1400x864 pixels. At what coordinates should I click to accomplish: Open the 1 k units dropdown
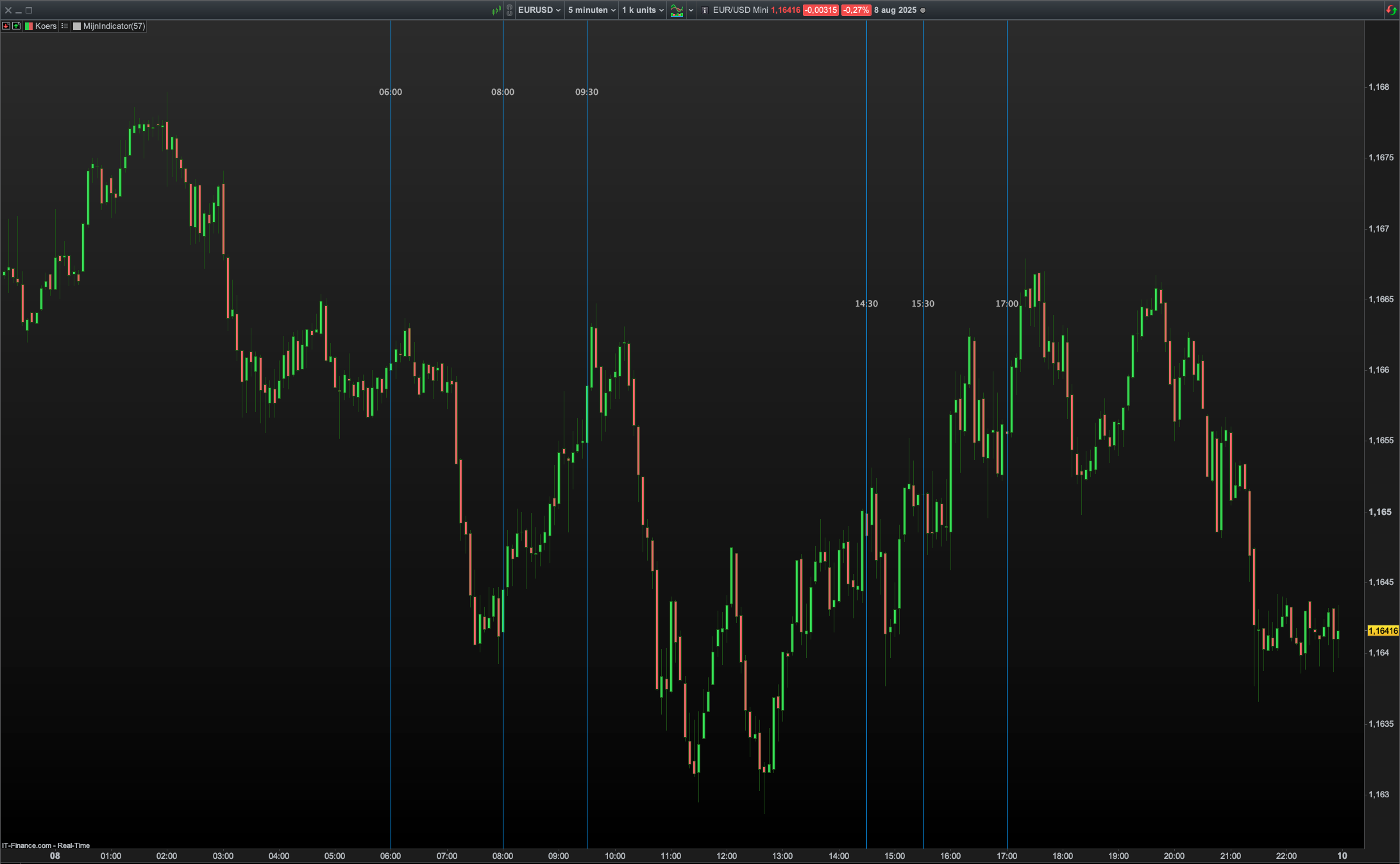point(643,10)
